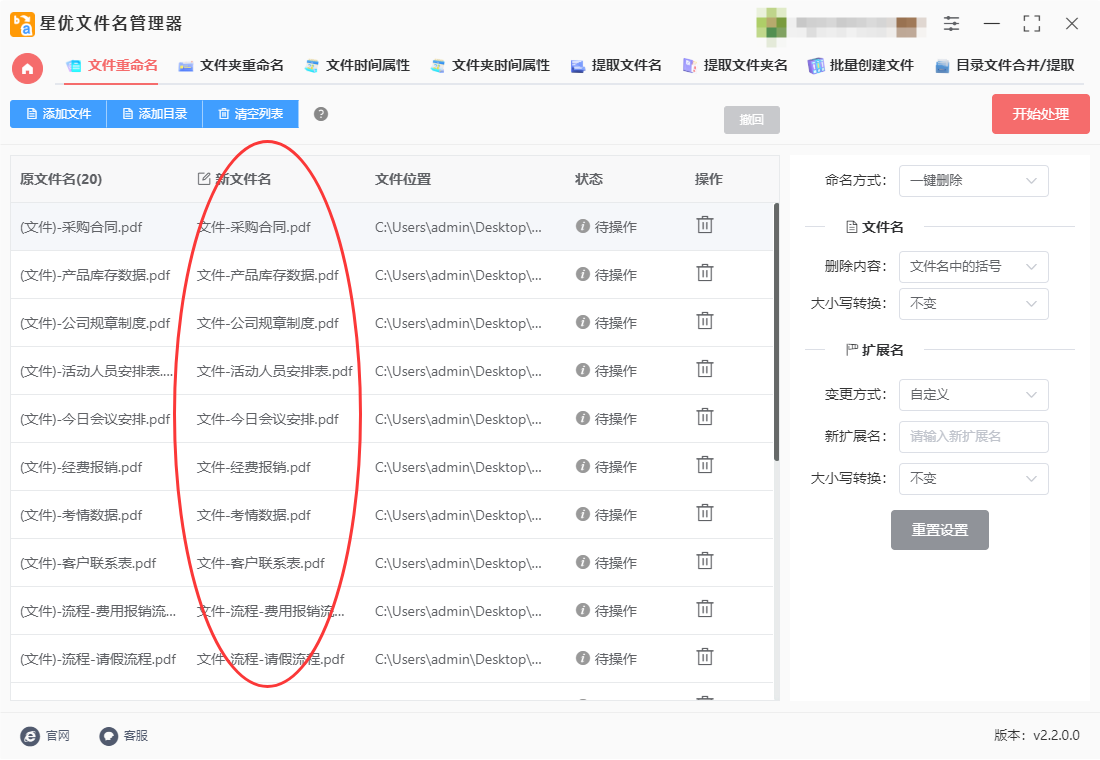Click the 重置设置 reset button

[x=939, y=530]
